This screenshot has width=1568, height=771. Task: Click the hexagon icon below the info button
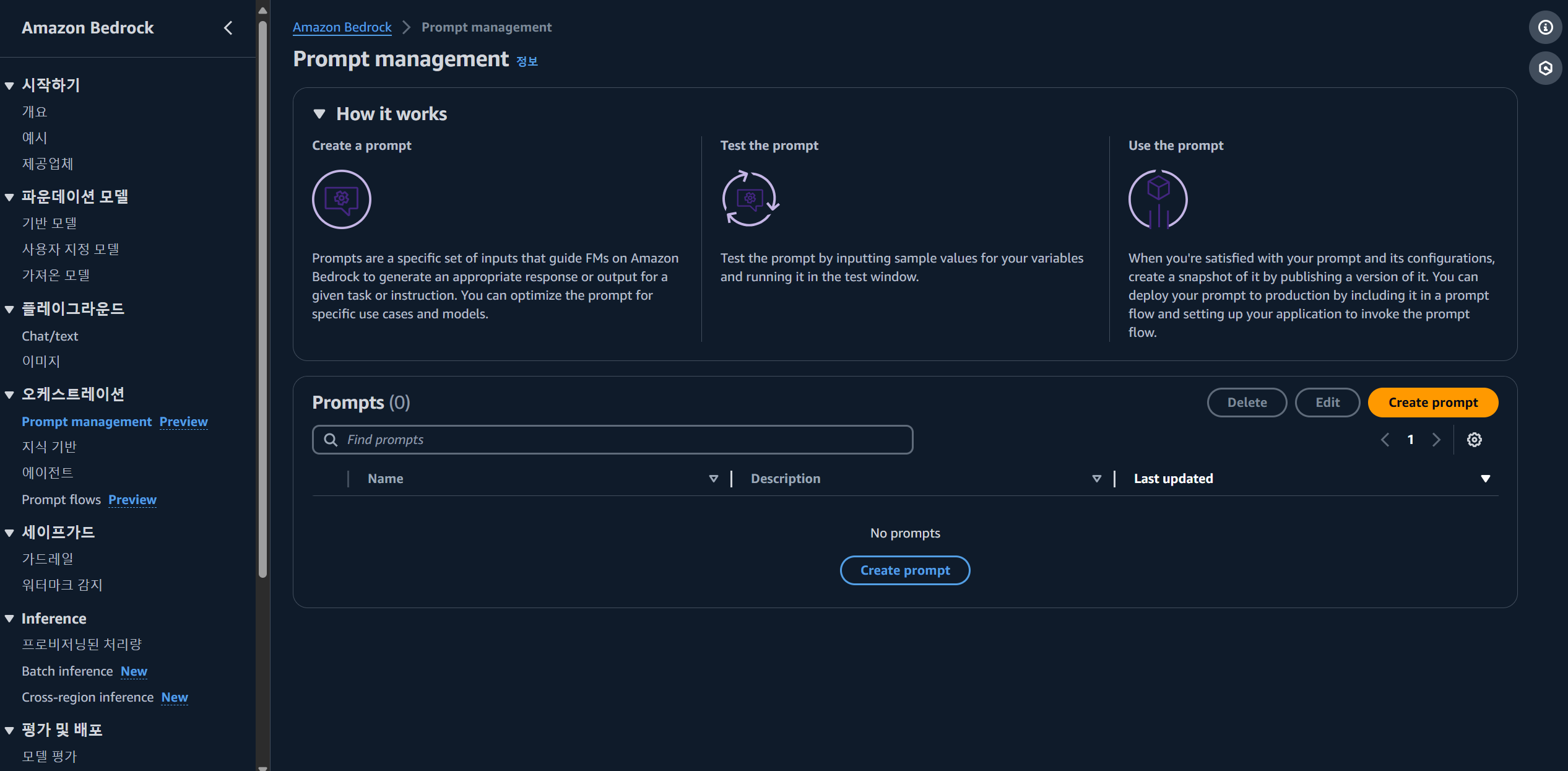[1545, 68]
